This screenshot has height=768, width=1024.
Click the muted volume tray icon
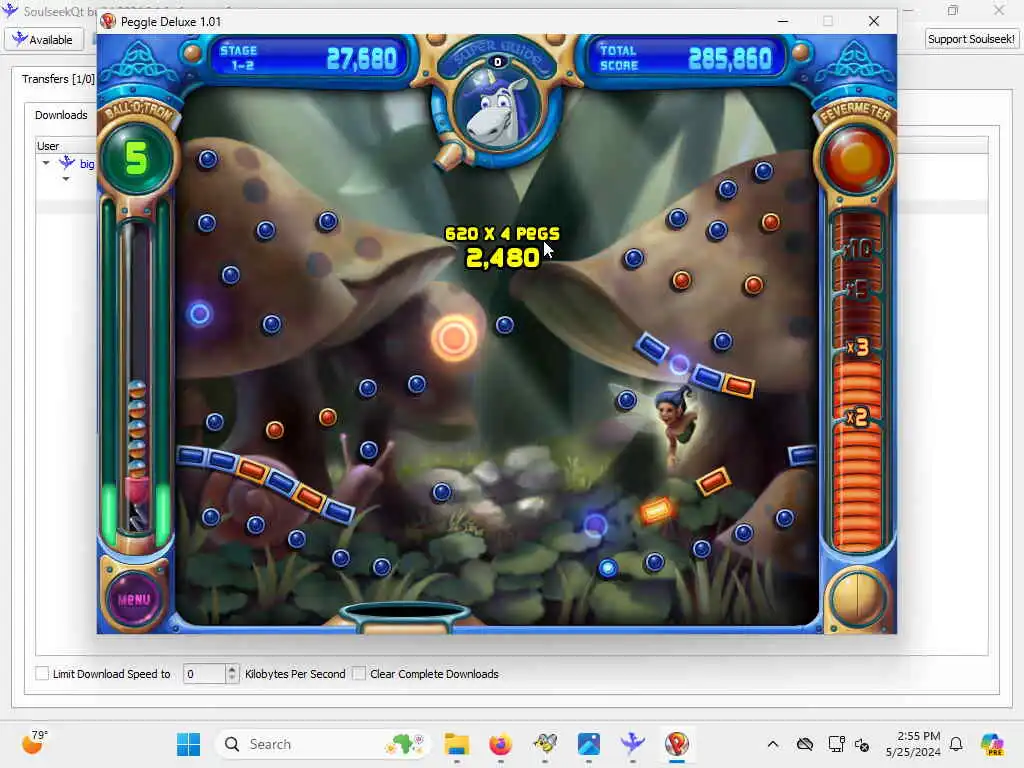pos(862,744)
